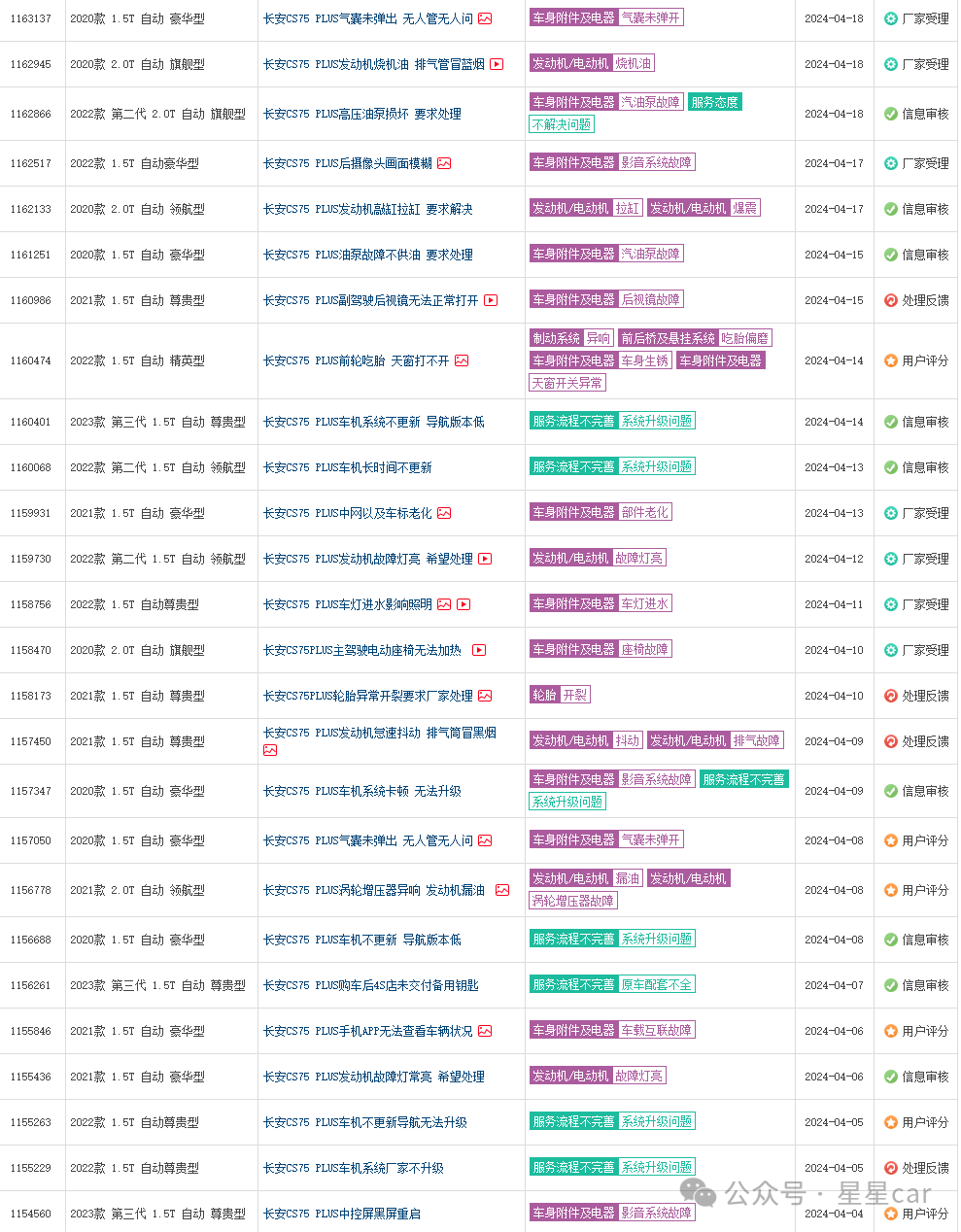Click image icon under 发动机怠速抖动 排气筒冒黑烟
This screenshot has height=1232, width=961.
270,750
